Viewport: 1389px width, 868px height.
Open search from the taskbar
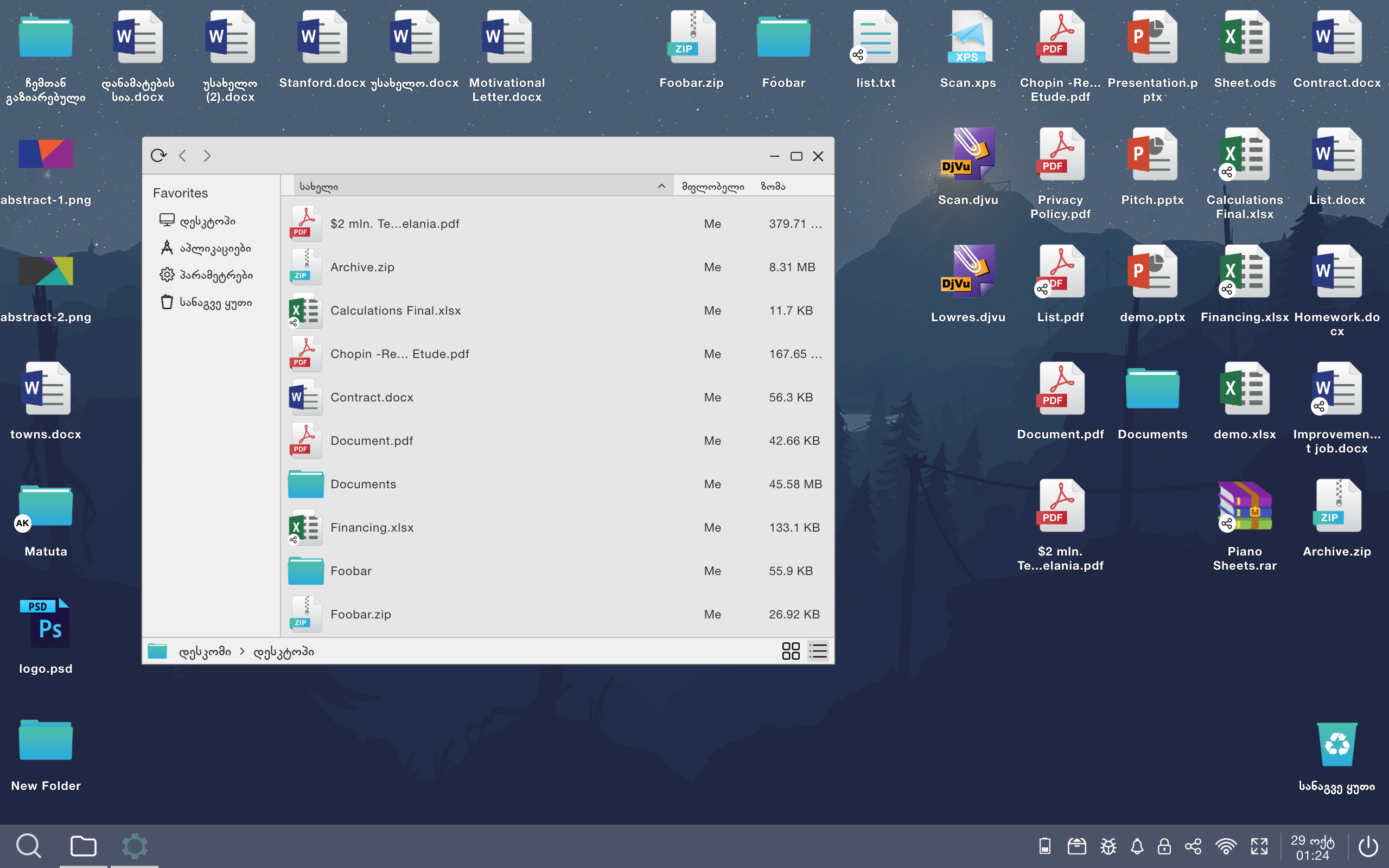28,846
